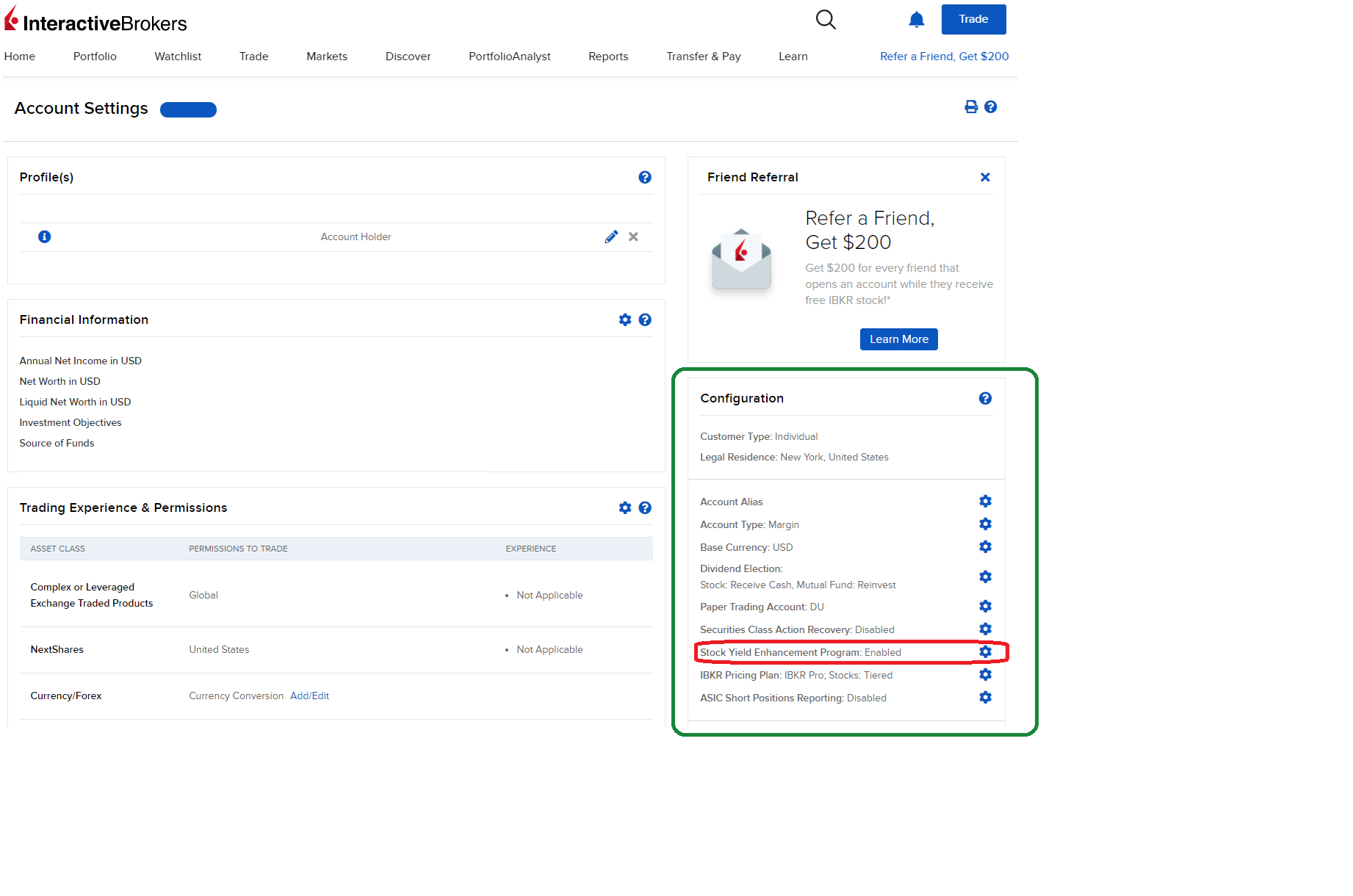Viewport: 1353px width, 896px height.
Task: Select the Annual Net Income in USD text
Action: [81, 361]
